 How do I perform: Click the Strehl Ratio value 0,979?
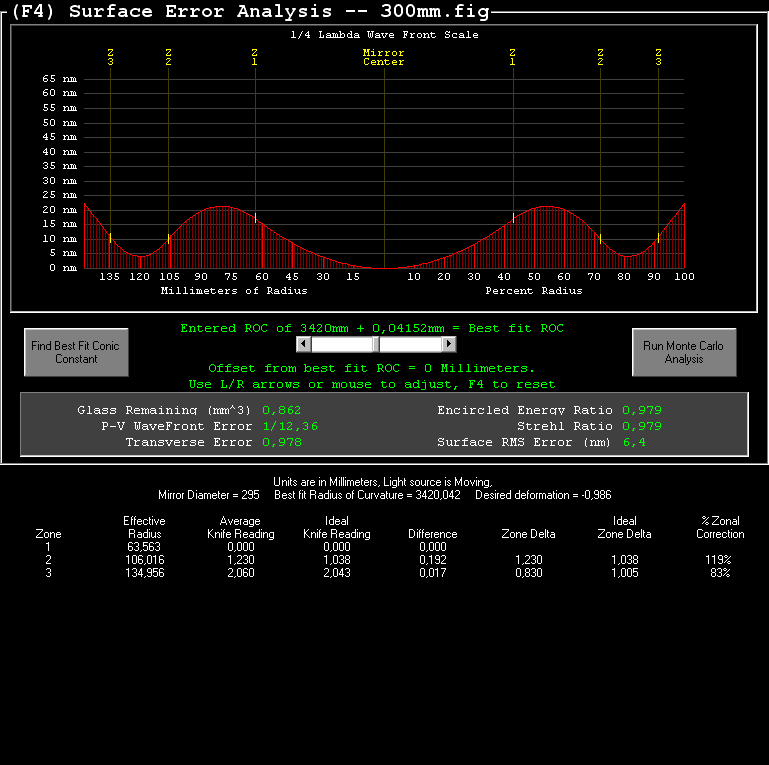click(x=641, y=426)
